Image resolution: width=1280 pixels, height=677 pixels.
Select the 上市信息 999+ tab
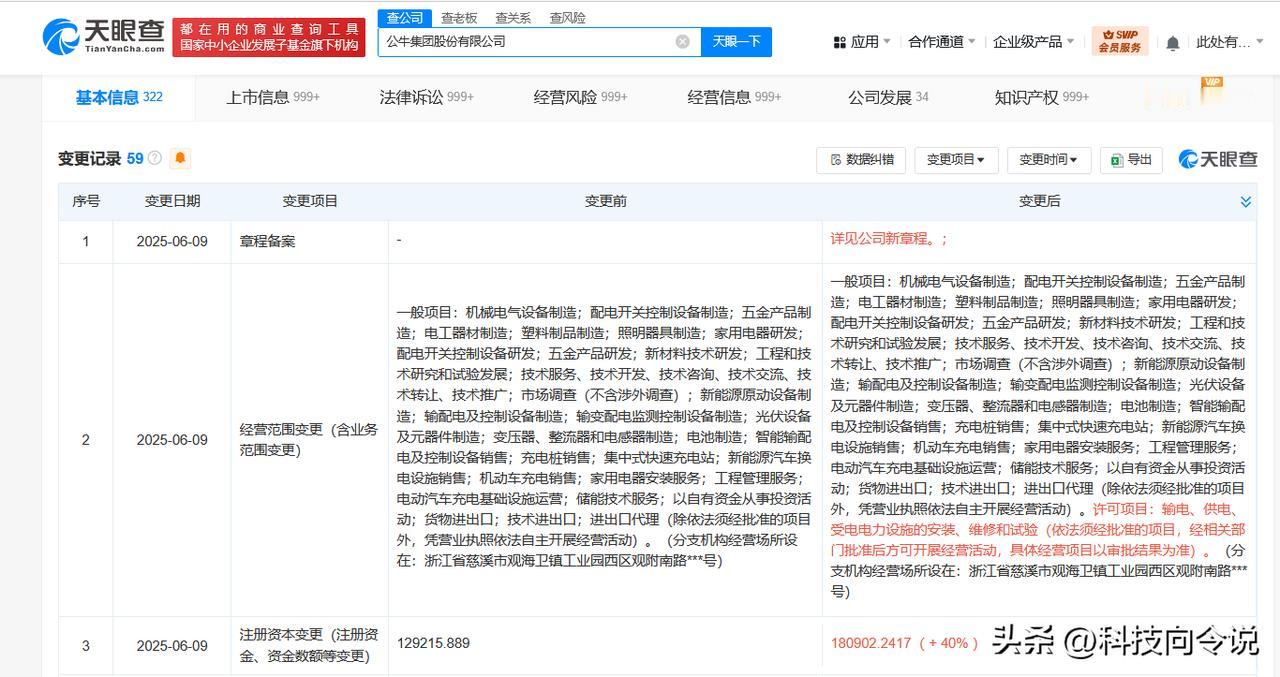click(x=273, y=97)
